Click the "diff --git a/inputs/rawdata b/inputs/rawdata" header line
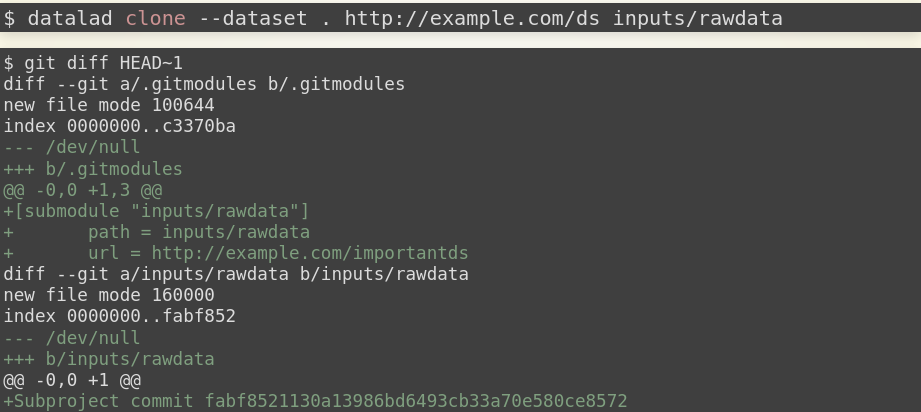The width and height of the screenshot is (921, 412). point(236,274)
